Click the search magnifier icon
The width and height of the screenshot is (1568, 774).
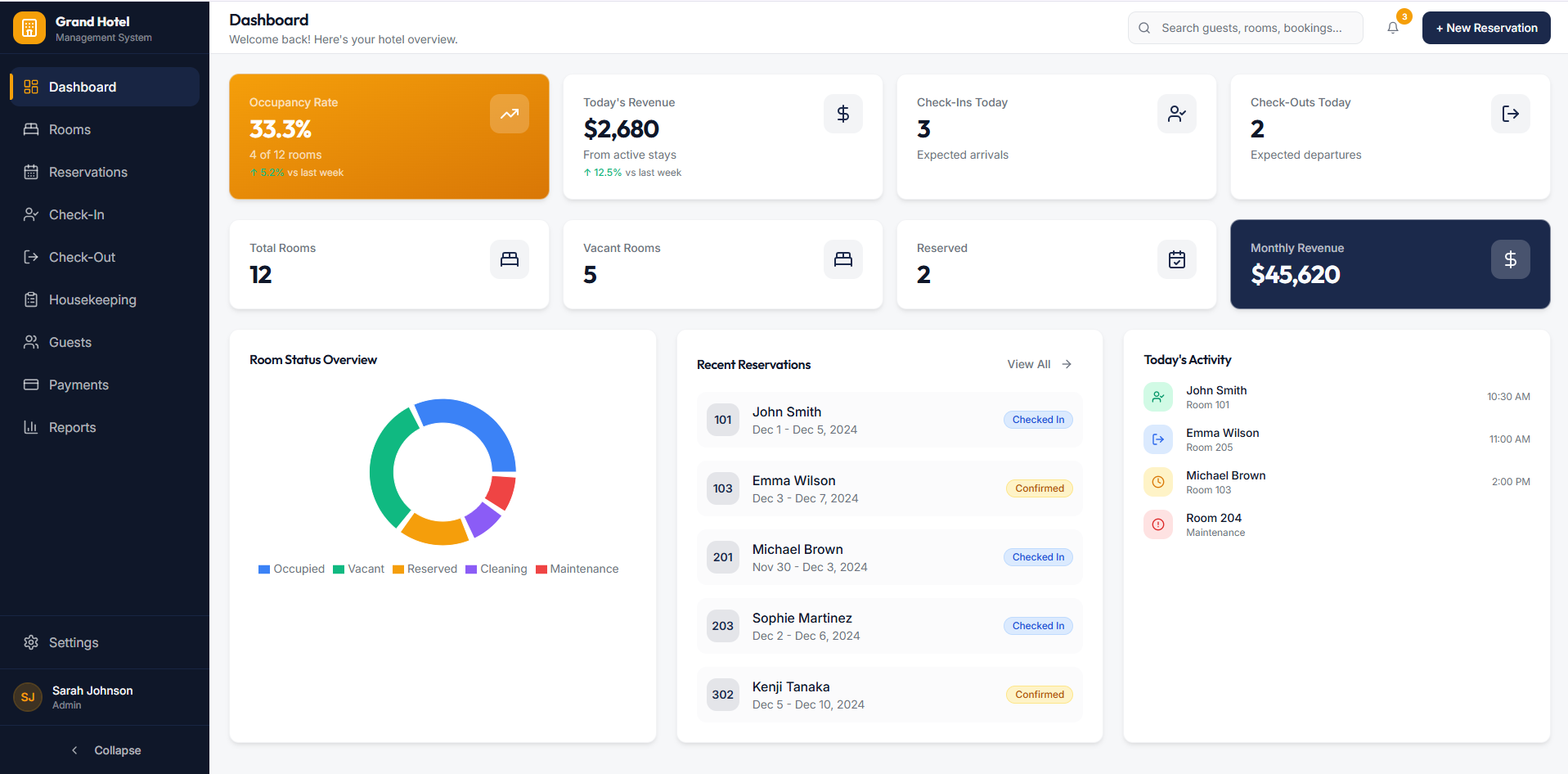1144,28
